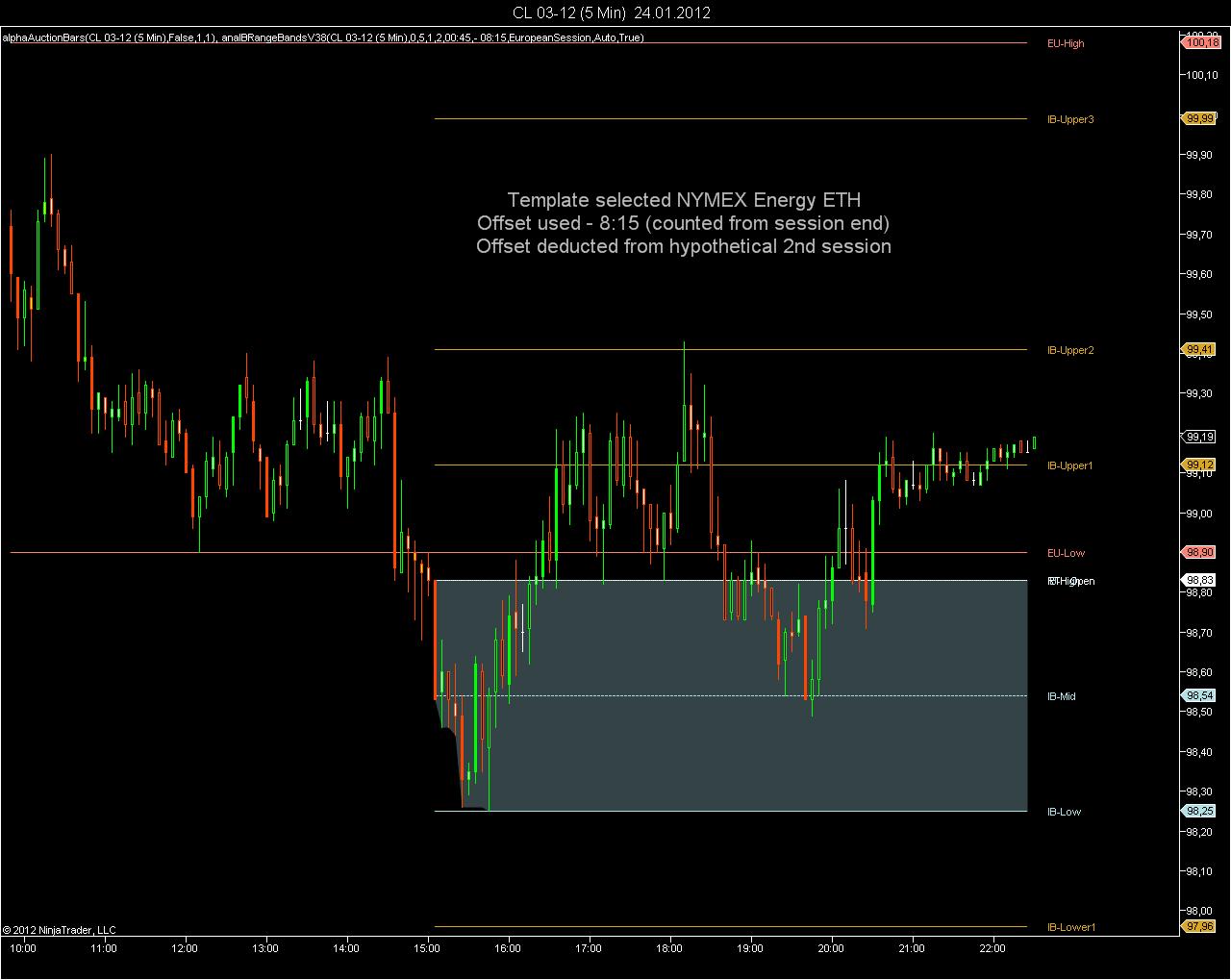Click the IB-Lower1 level label
The image size is (1231, 980).
point(1070,927)
